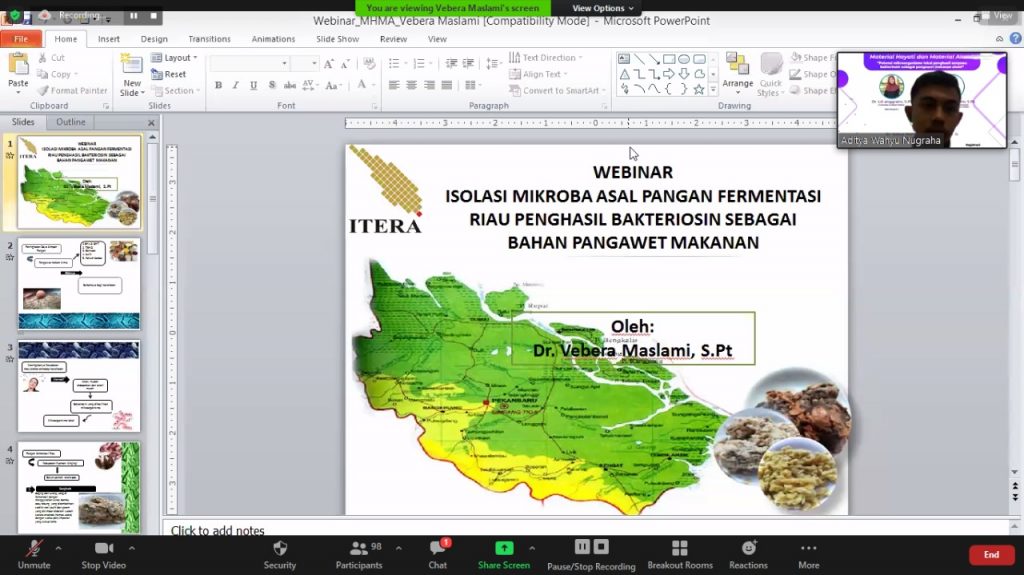Screen dimensions: 1024x575
Task: Click the Cut scissors command
Action: tap(52, 58)
